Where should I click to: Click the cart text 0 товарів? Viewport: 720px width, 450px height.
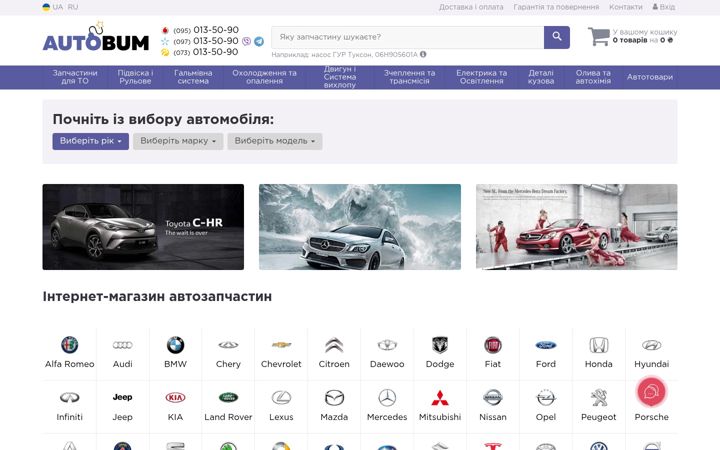coord(630,40)
